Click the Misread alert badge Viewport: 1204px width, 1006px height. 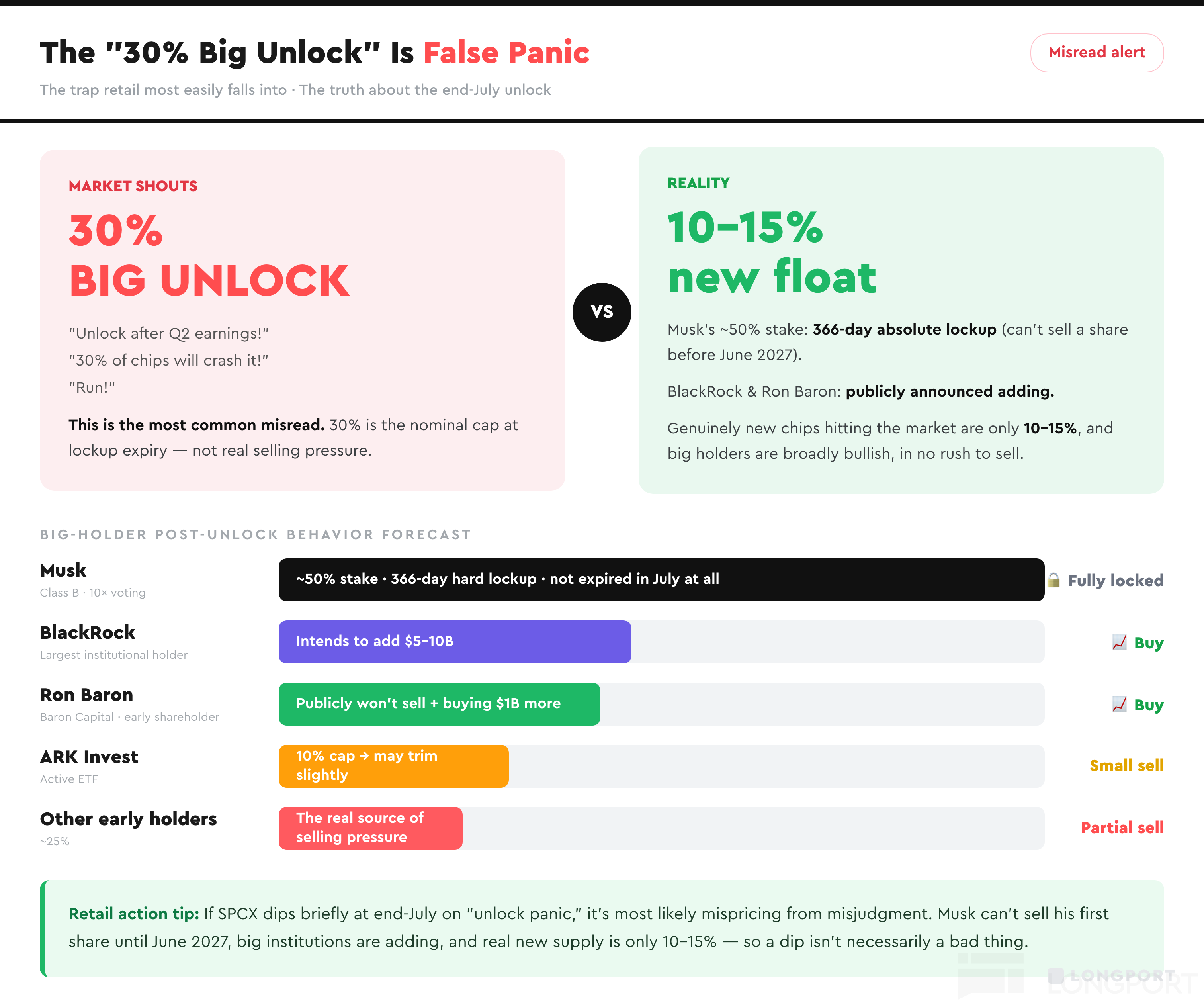coord(1096,53)
